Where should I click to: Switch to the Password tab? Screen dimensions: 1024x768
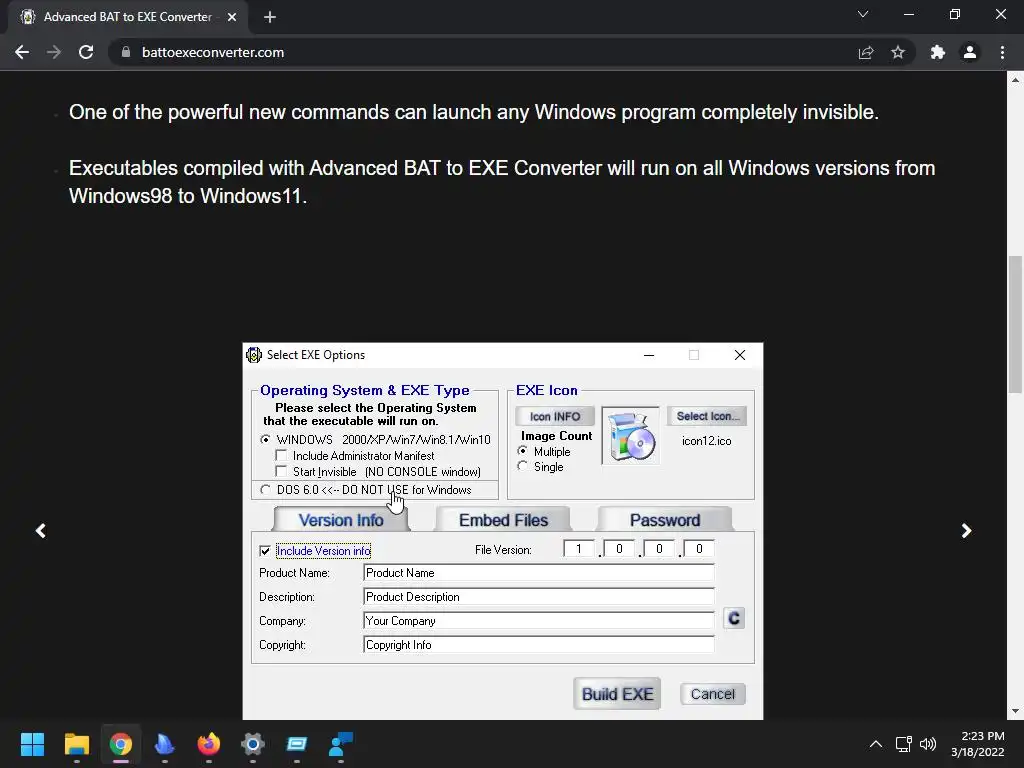pyautogui.click(x=665, y=520)
